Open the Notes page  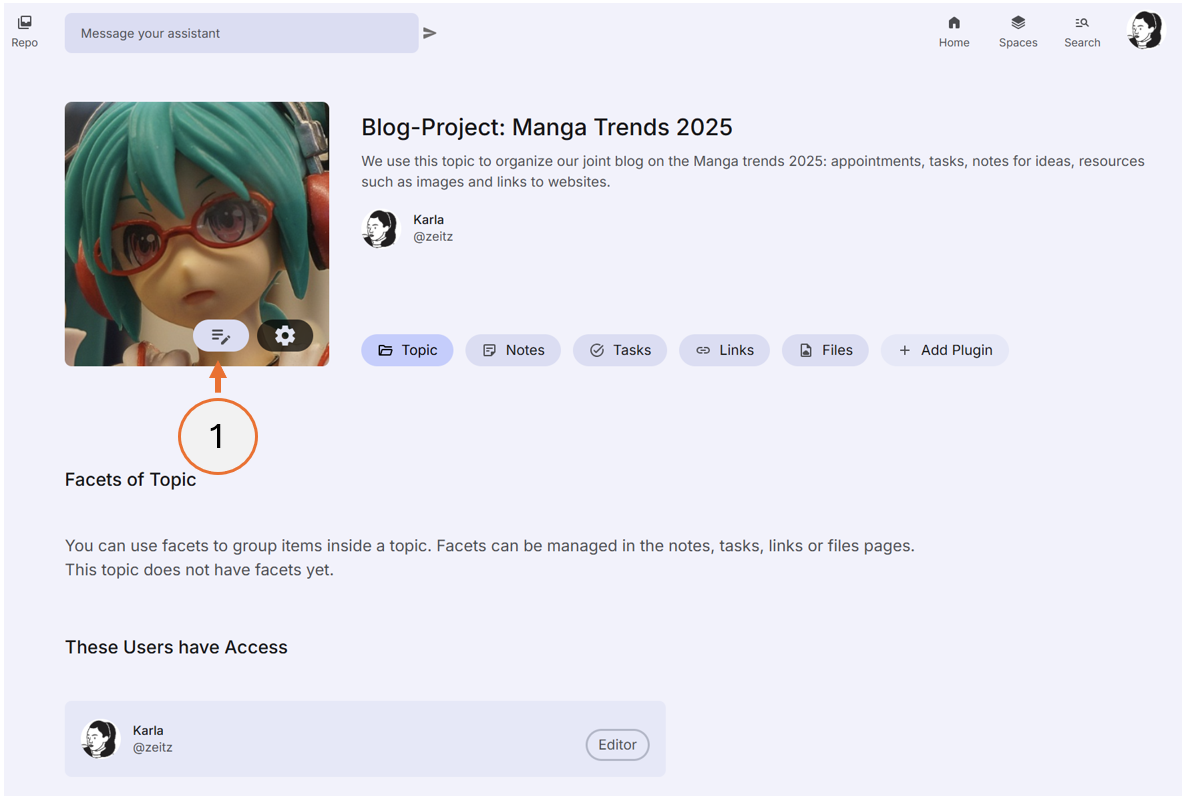[x=513, y=350]
